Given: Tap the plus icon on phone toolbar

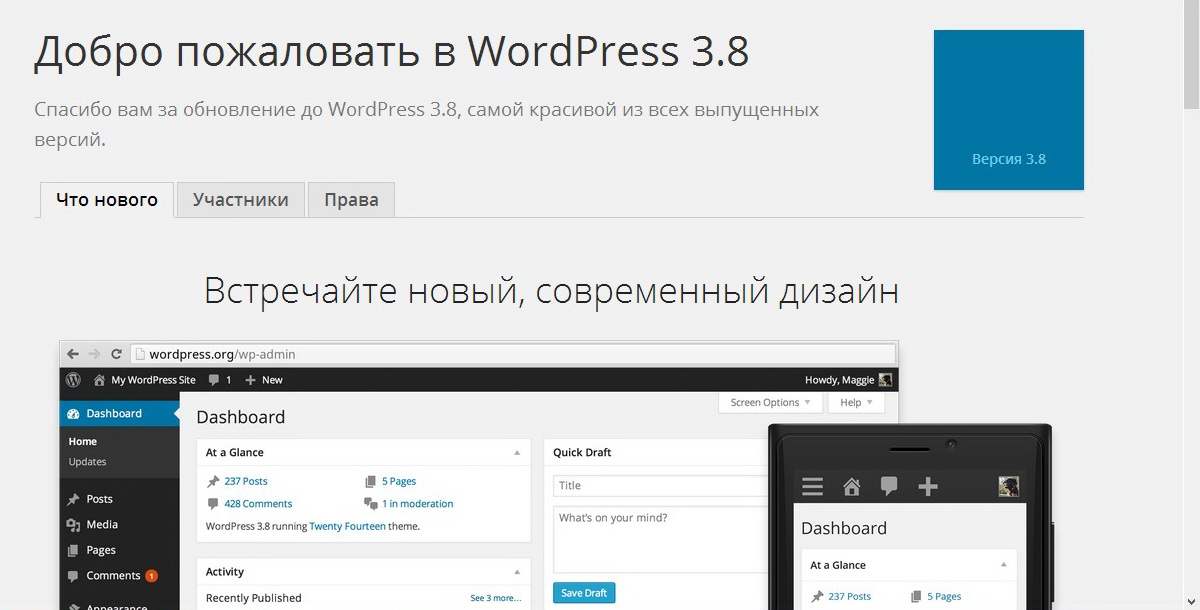Looking at the screenshot, I should (x=928, y=487).
